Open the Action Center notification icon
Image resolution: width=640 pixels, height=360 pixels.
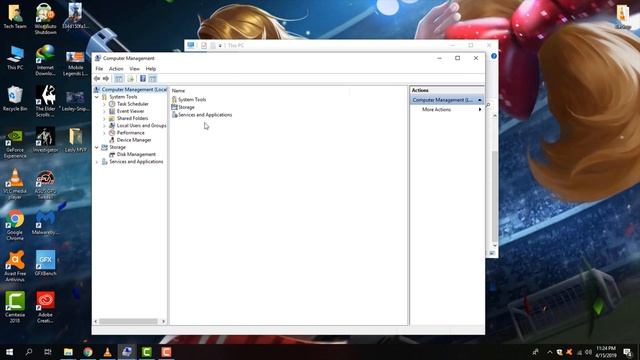(627, 352)
